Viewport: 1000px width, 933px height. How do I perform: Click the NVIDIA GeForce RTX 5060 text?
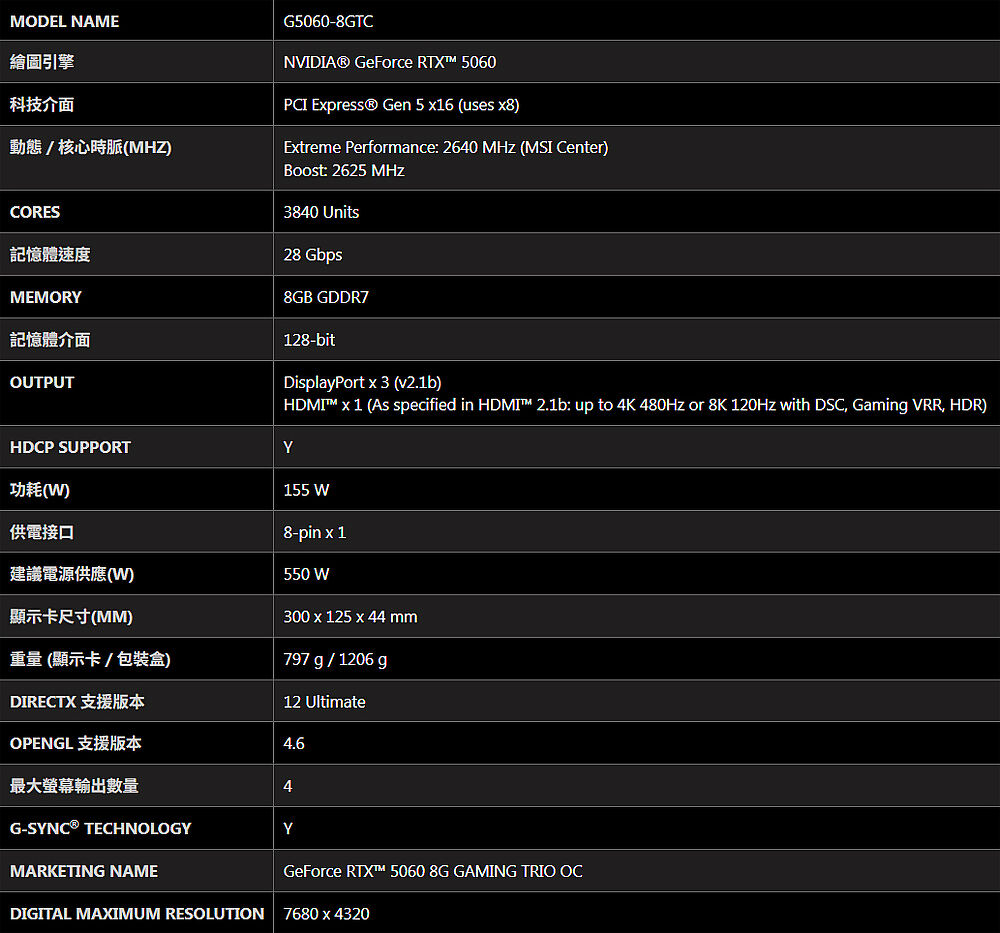click(389, 62)
